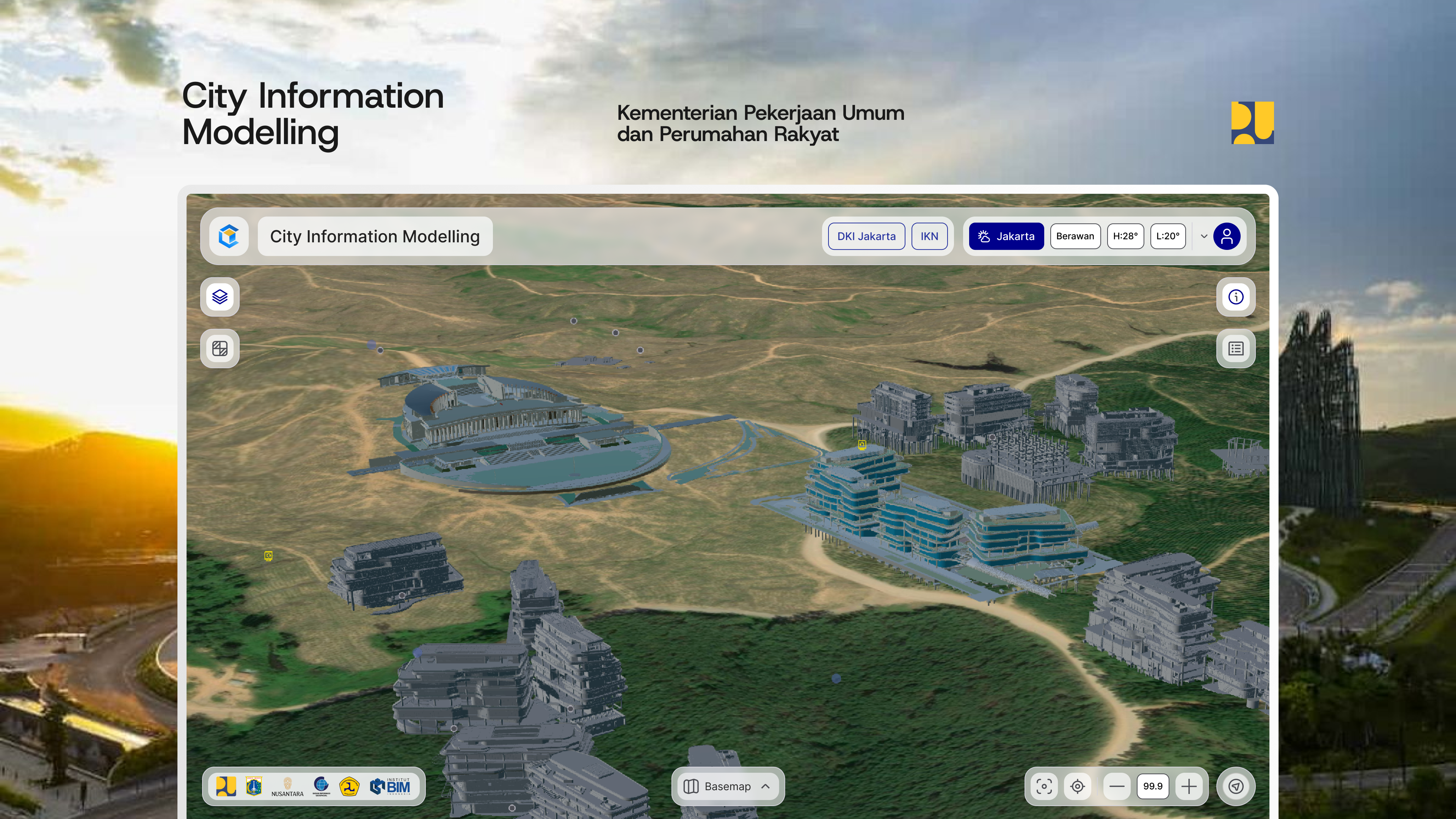The image size is (1456, 819).
Task: Click the 99.9 zoom value field
Action: pyautogui.click(x=1153, y=786)
